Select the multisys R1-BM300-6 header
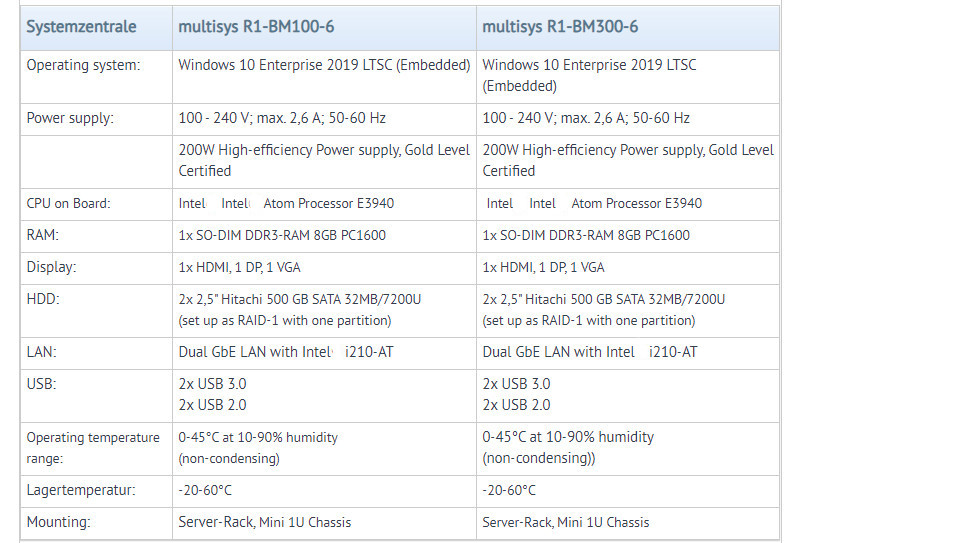 560,27
